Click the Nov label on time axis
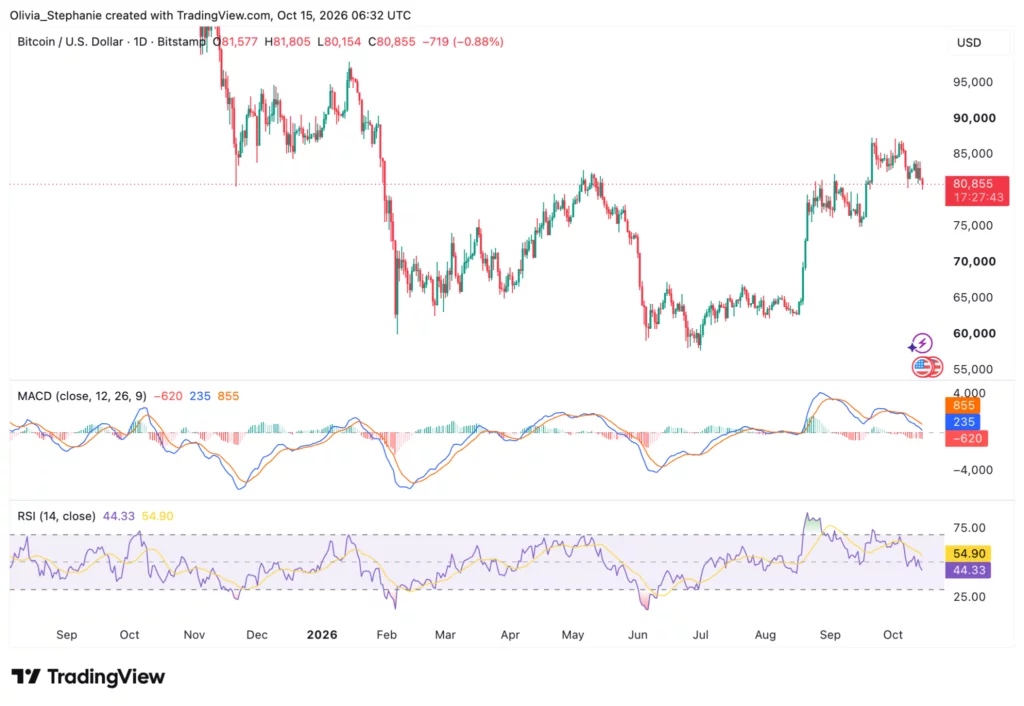This screenshot has width=1024, height=706. click(194, 635)
